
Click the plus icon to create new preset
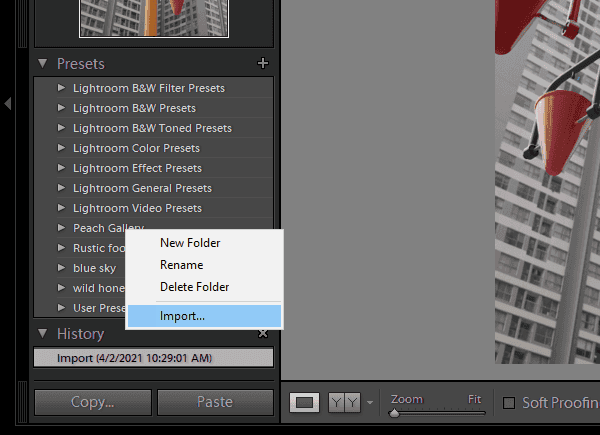[263, 63]
